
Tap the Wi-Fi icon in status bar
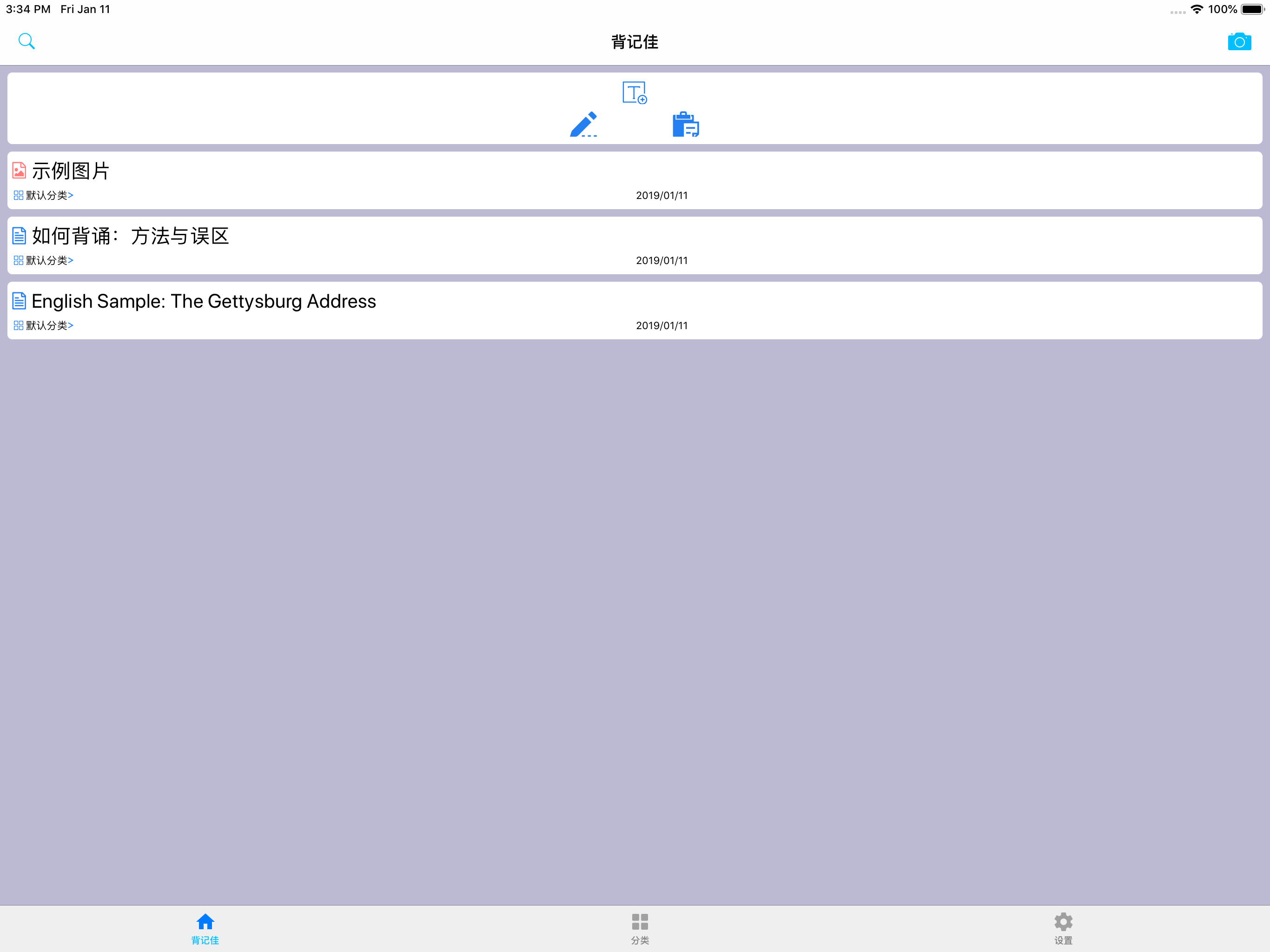click(1197, 9)
